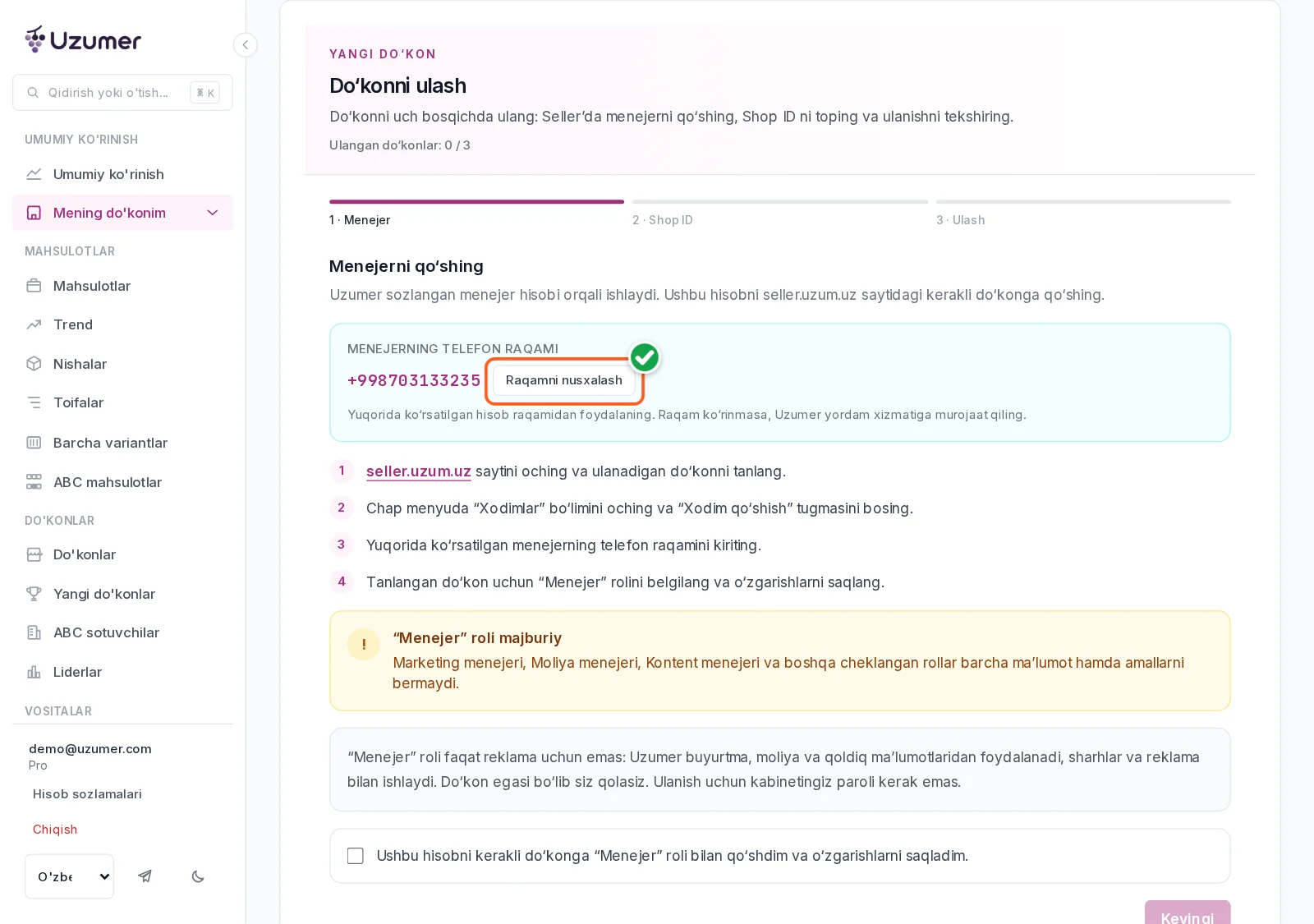Select the Menejer step tab
The height and width of the screenshot is (924, 1314).
pyautogui.click(x=476, y=214)
